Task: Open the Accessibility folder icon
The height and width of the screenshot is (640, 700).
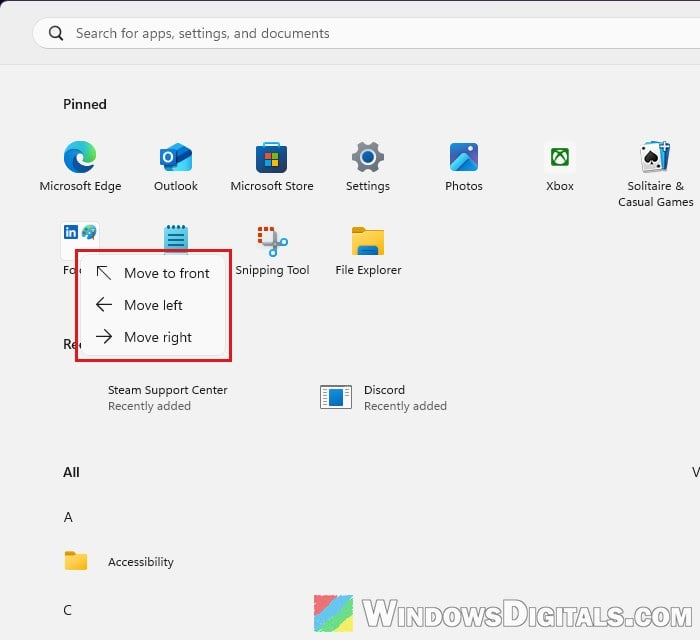Action: (76, 561)
